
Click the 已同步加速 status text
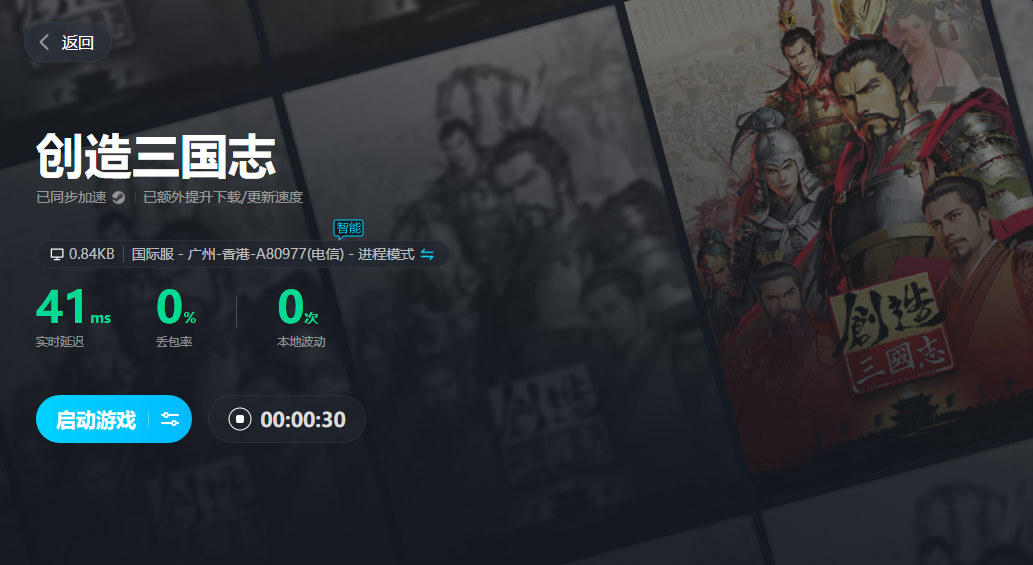point(71,198)
